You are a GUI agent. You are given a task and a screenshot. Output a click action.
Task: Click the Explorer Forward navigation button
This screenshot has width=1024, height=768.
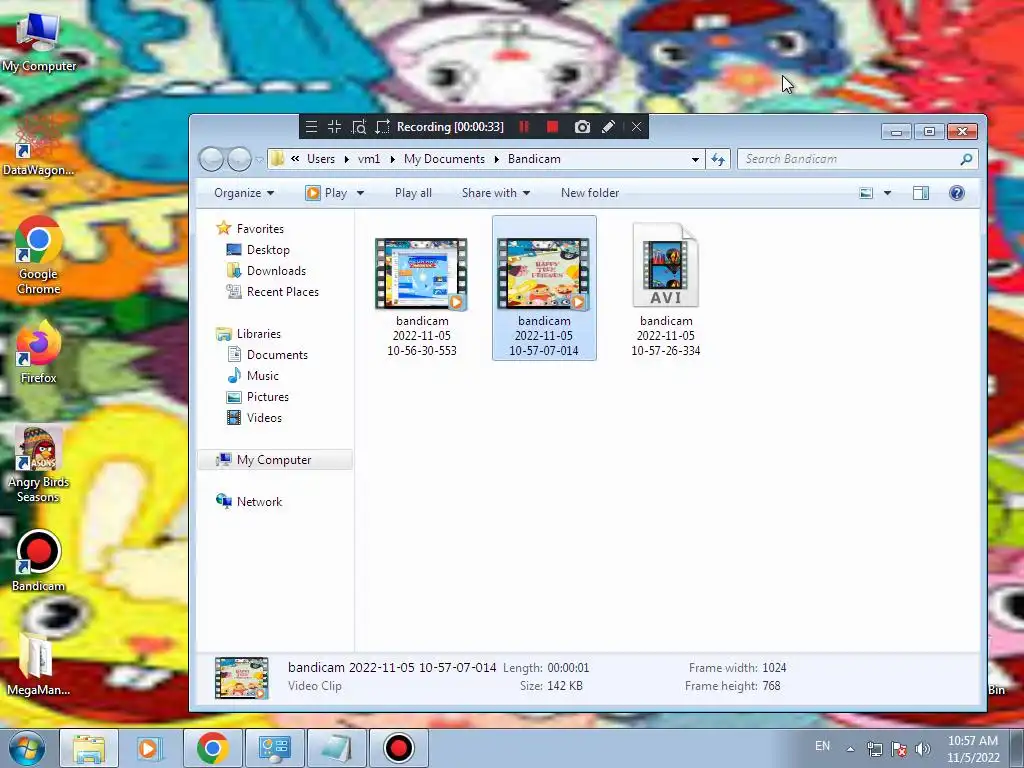(239, 159)
